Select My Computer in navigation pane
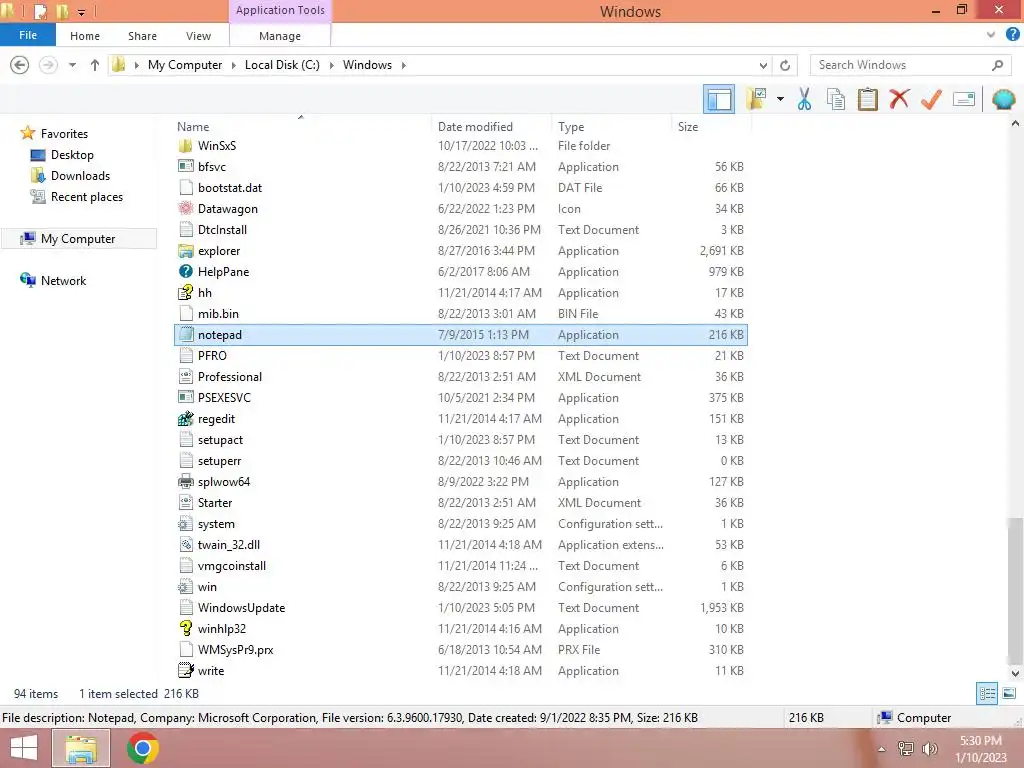Image resolution: width=1024 pixels, height=768 pixels. click(78, 239)
